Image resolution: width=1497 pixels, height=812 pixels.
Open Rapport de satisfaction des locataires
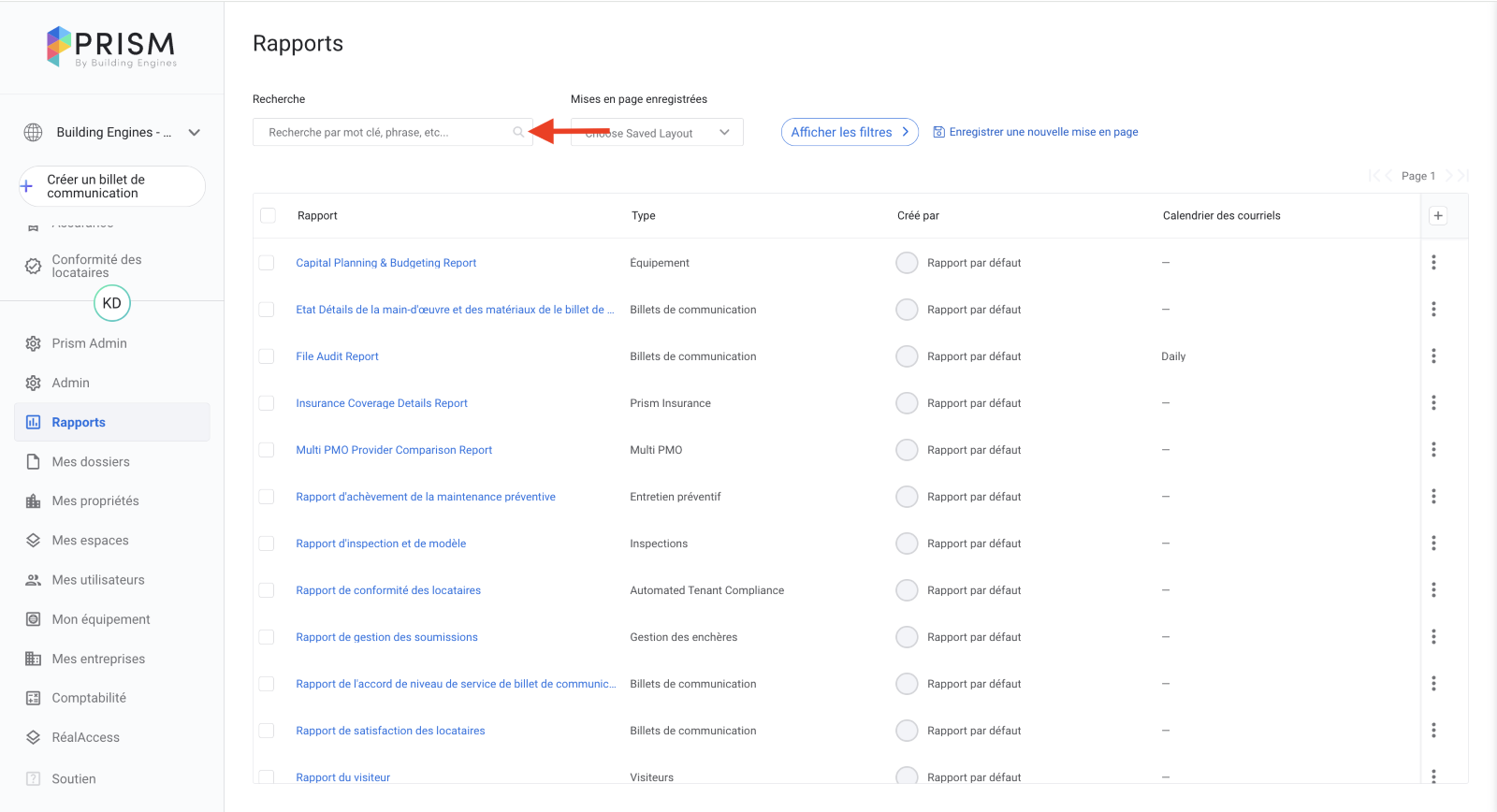tap(390, 731)
